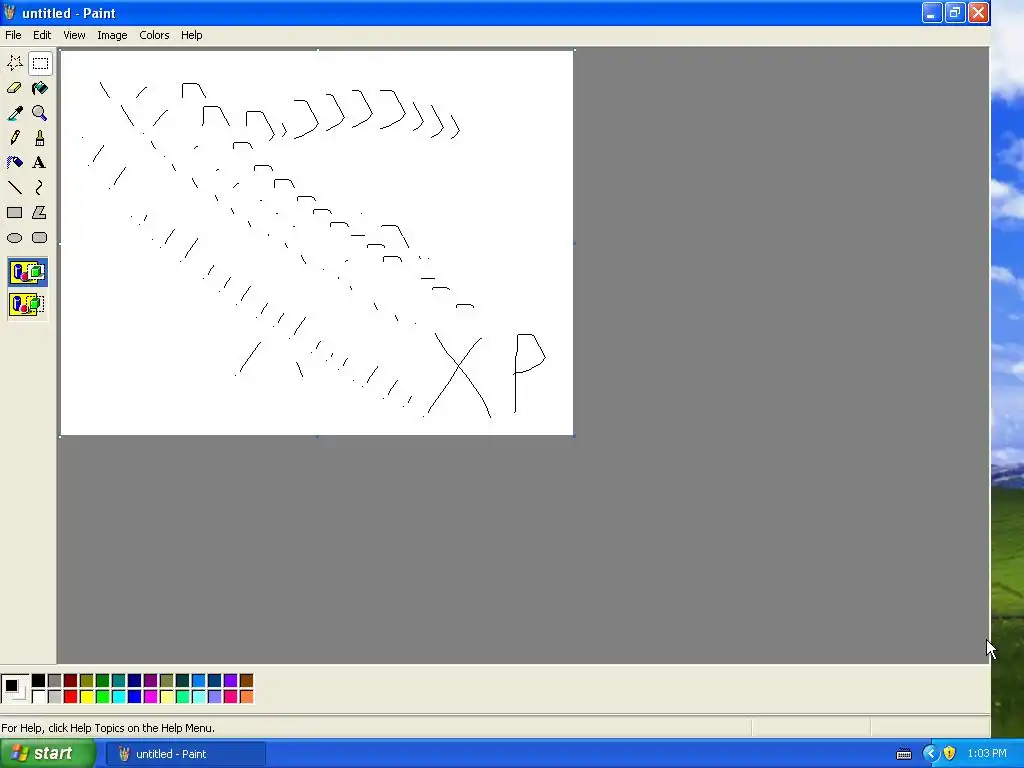Select the Magnifier tool

click(x=40, y=113)
